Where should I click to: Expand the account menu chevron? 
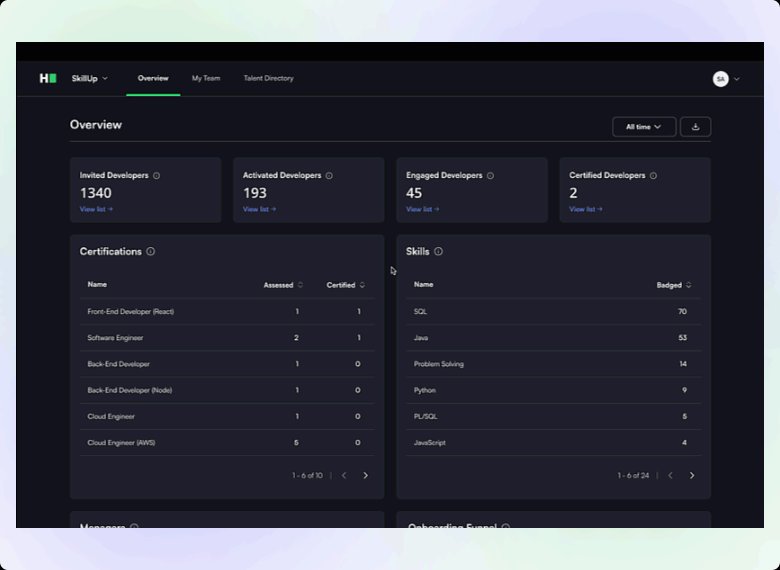pyautogui.click(x=737, y=79)
